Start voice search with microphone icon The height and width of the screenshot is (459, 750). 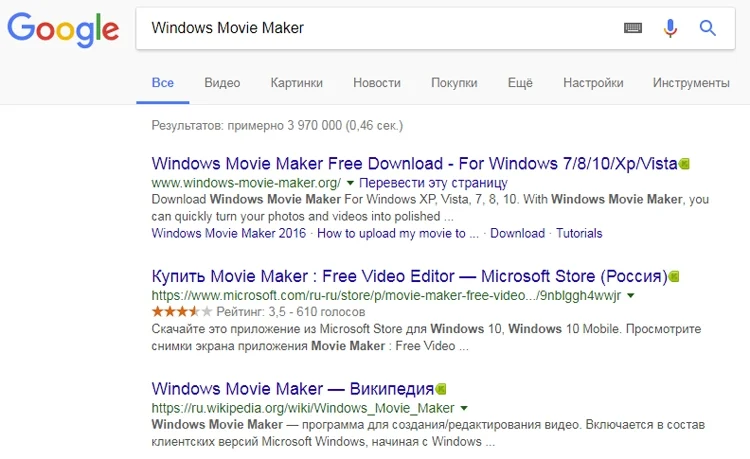click(670, 28)
